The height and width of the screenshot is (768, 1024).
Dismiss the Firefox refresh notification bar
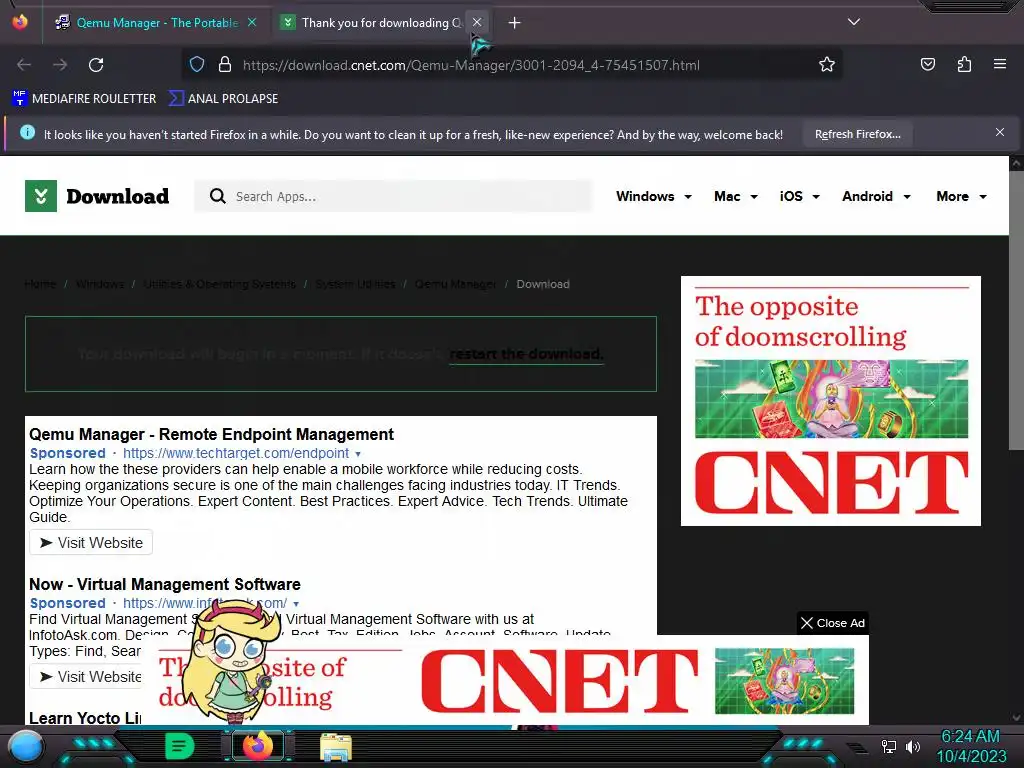pyautogui.click(x=1000, y=133)
